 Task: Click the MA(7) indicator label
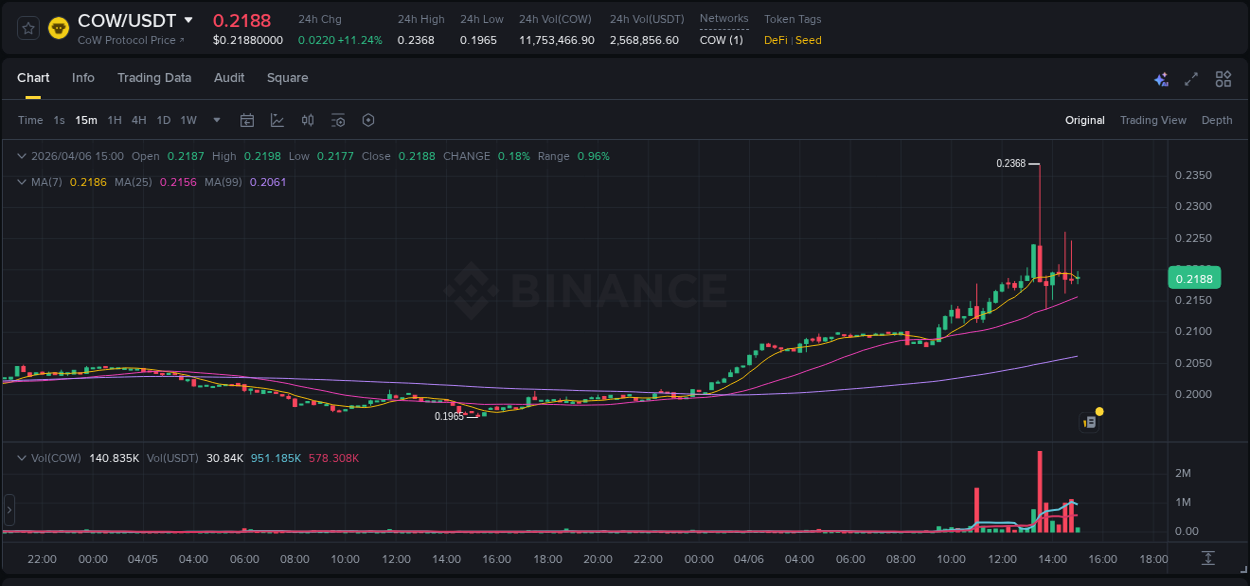[x=47, y=182]
